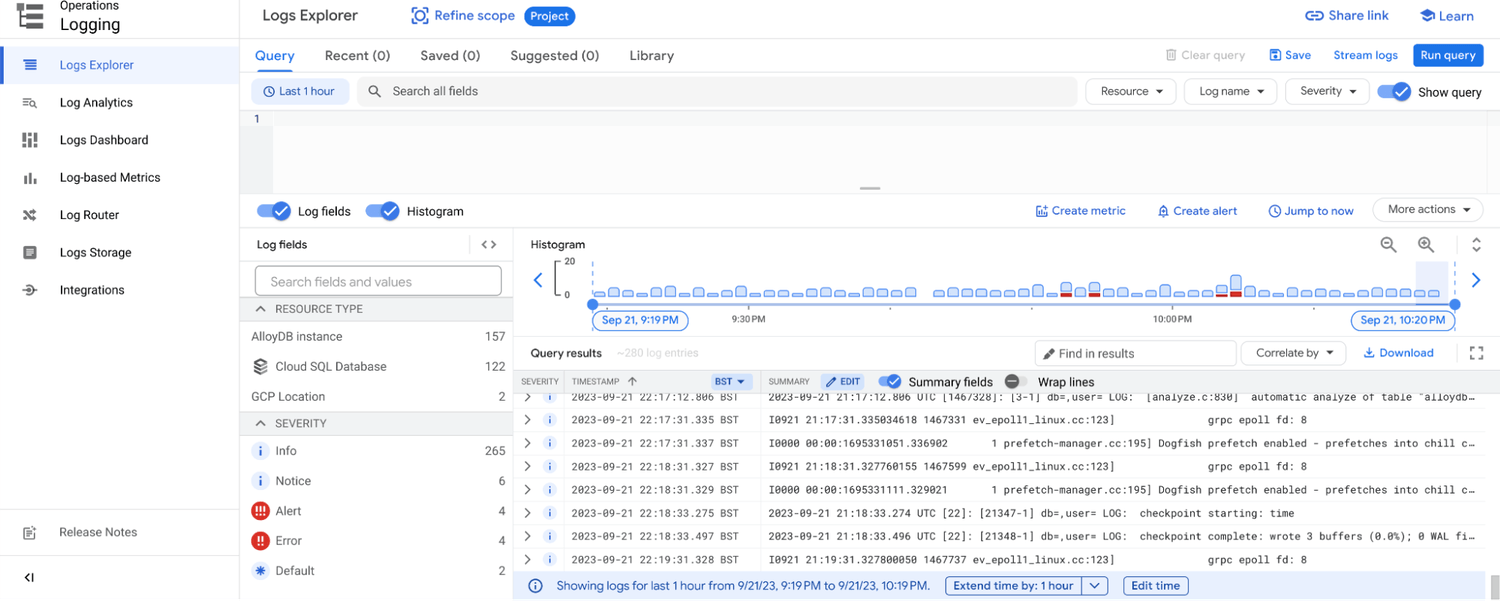Expand log entry at 22:18:33.275 BST
This screenshot has height=601, width=1500.
[527, 513]
